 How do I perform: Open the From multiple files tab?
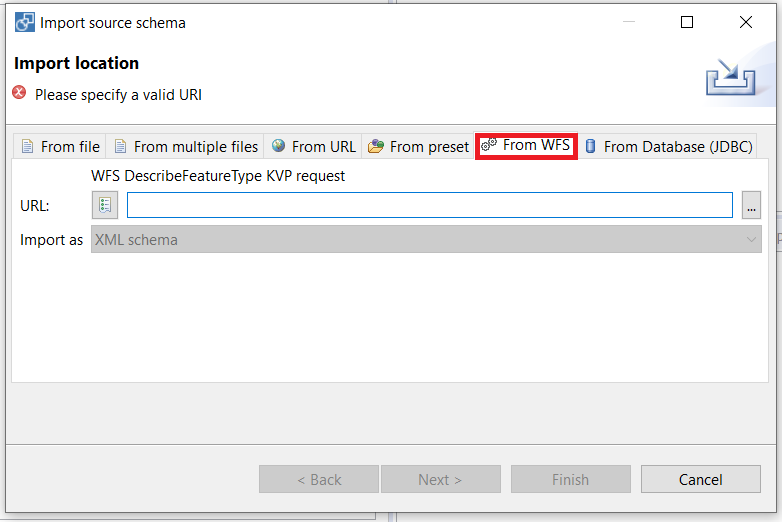point(185,147)
